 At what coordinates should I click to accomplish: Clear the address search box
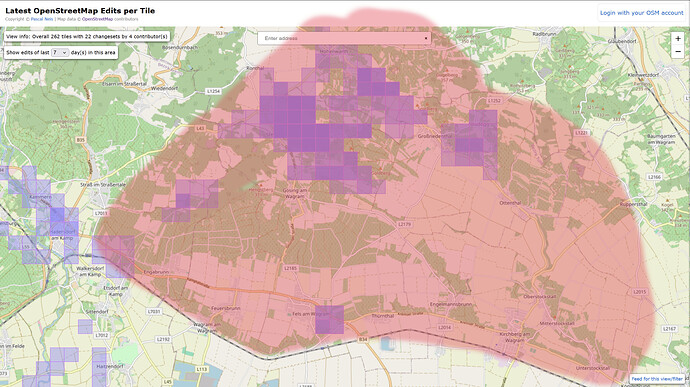pyautogui.click(x=426, y=38)
